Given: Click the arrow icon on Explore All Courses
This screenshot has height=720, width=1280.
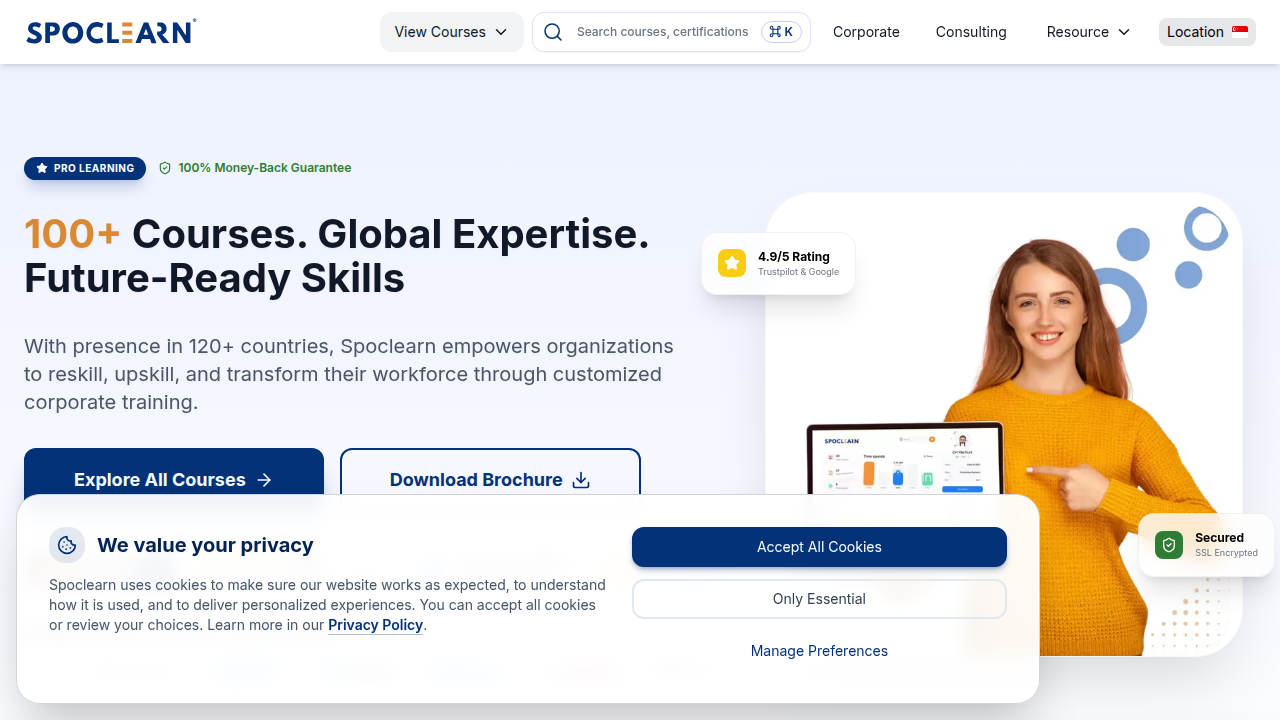Looking at the screenshot, I should pyautogui.click(x=264, y=480).
